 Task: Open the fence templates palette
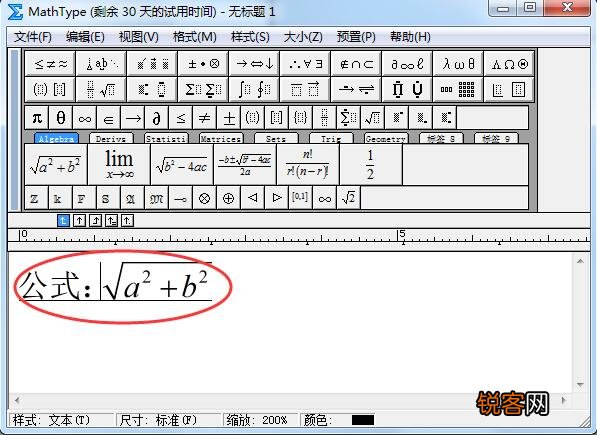click(x=50, y=89)
